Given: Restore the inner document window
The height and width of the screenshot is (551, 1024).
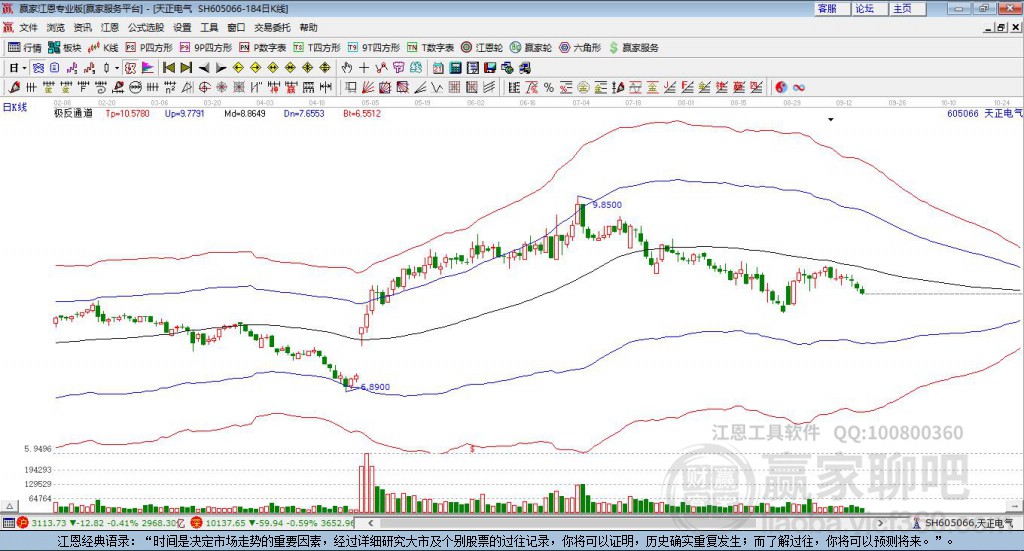Looking at the screenshot, I should pyautogui.click(x=1000, y=27).
